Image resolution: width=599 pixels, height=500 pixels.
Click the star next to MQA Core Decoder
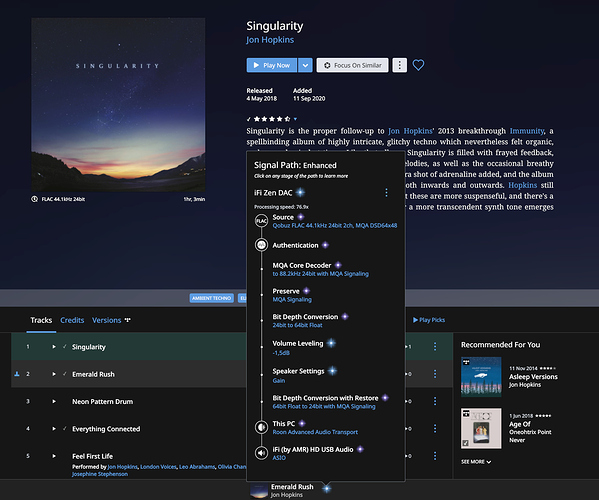pyautogui.click(x=338, y=265)
